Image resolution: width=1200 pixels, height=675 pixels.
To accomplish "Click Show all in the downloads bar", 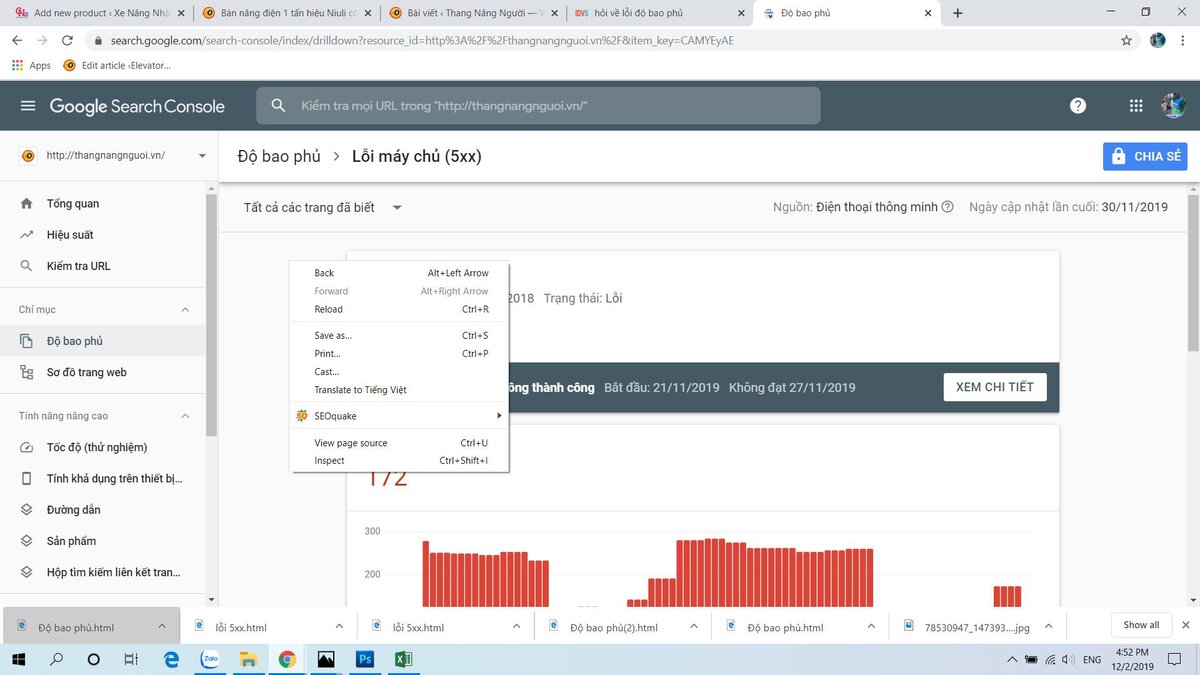I will [x=1141, y=625].
